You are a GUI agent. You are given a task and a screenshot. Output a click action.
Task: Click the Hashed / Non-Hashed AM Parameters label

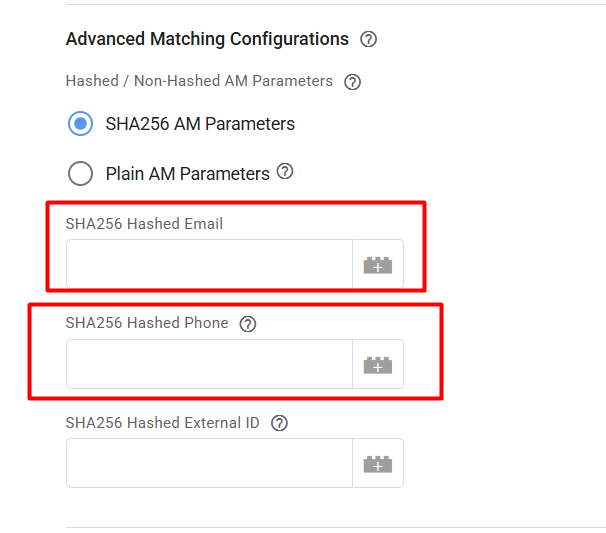pyautogui.click(x=199, y=81)
